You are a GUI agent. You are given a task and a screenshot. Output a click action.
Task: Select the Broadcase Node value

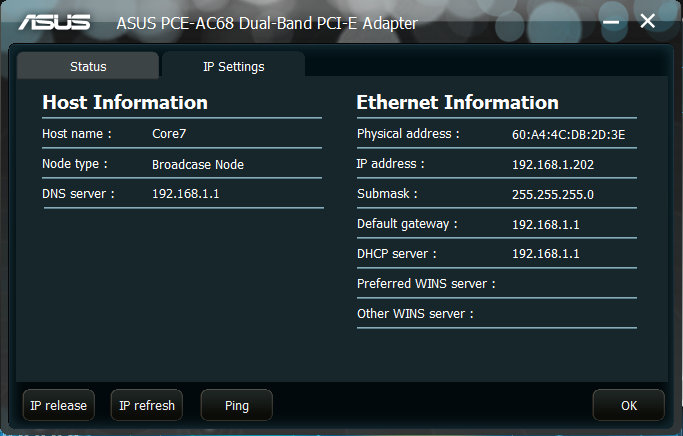[198, 164]
